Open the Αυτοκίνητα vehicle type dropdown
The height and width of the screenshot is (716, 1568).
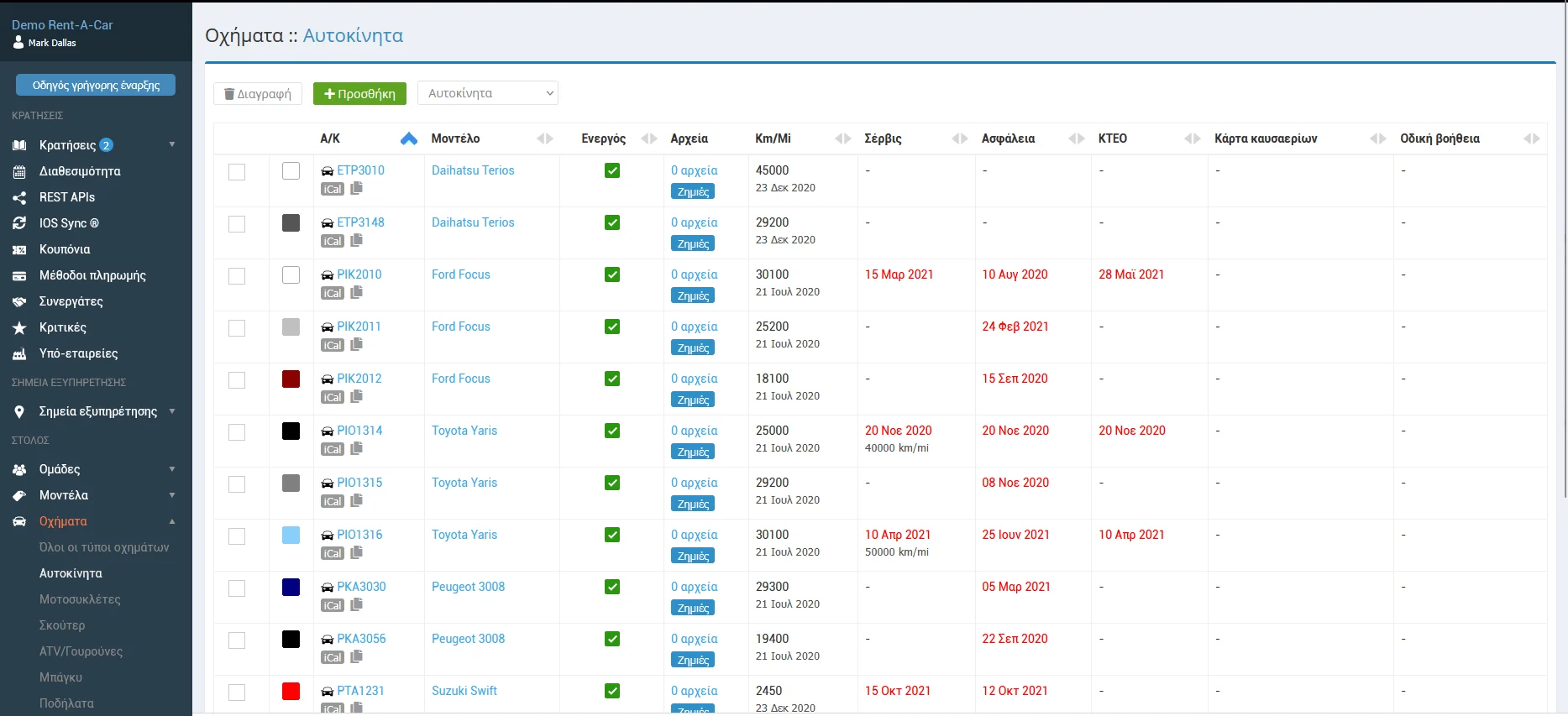point(488,93)
